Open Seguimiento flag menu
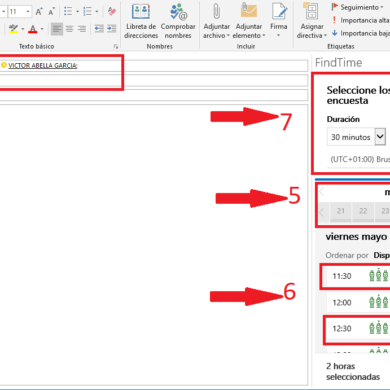 pyautogui.click(x=357, y=7)
